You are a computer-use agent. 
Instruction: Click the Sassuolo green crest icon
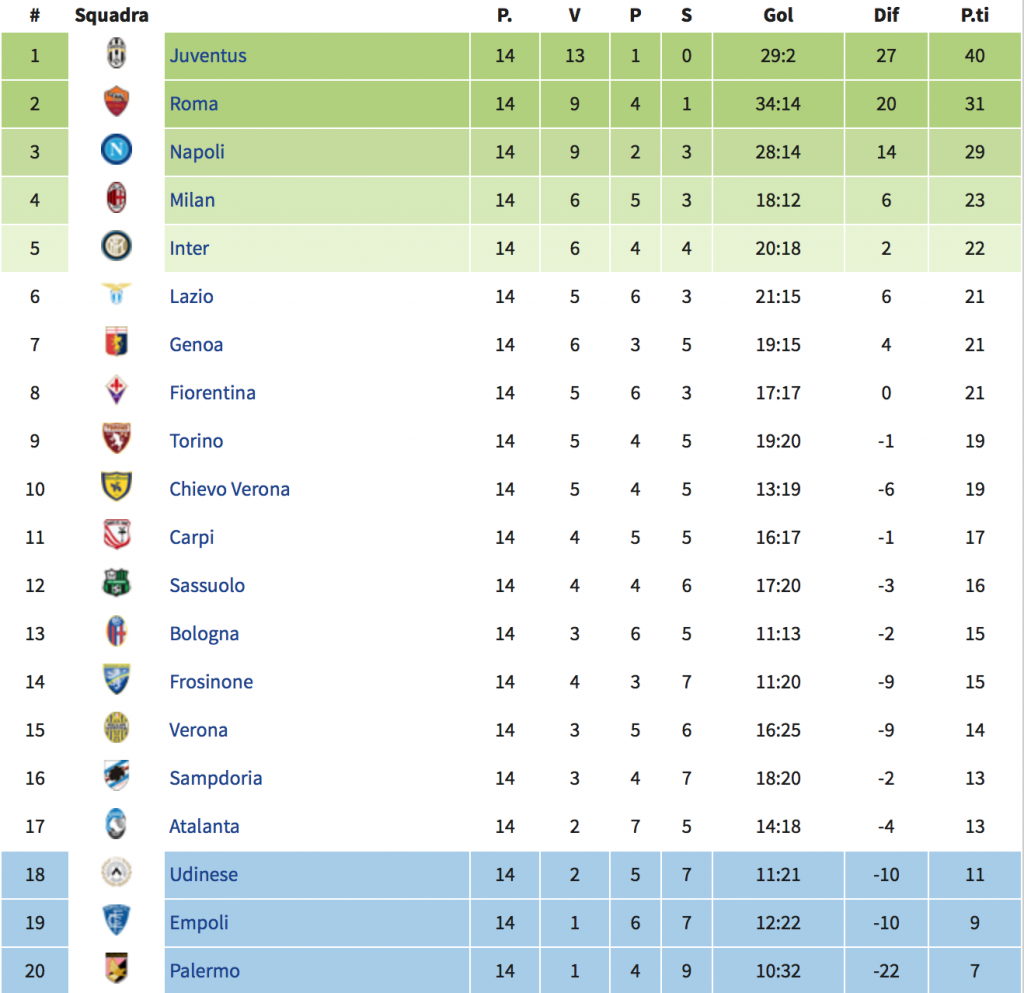pyautogui.click(x=117, y=585)
